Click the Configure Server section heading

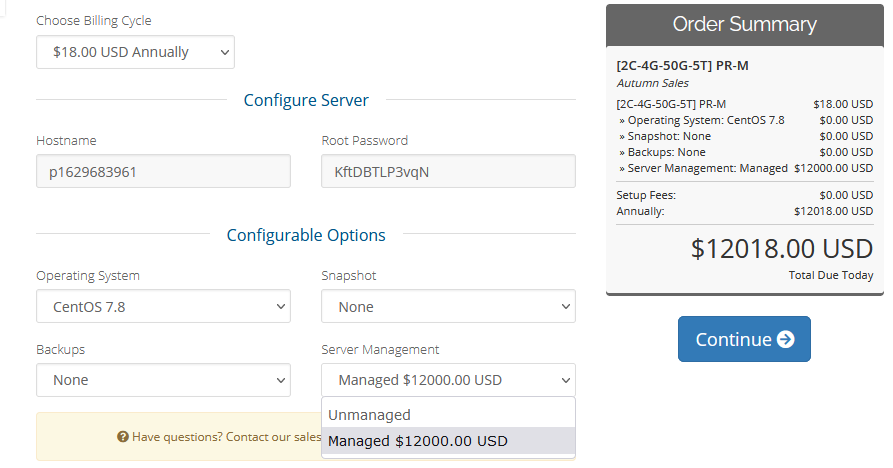pos(306,100)
